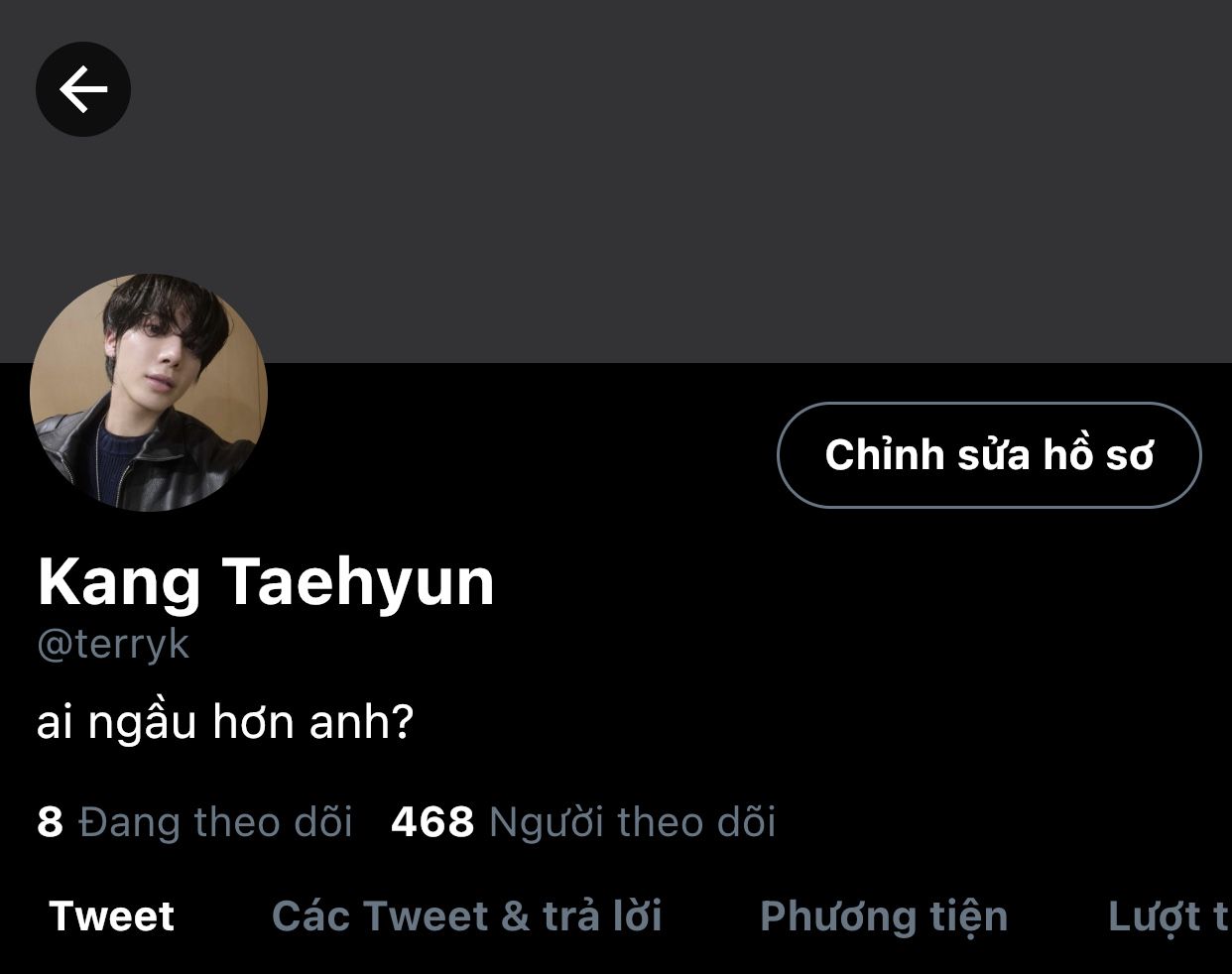Click the bio text ai ngầu hơn anh?
1232x974 pixels.
tap(225, 722)
